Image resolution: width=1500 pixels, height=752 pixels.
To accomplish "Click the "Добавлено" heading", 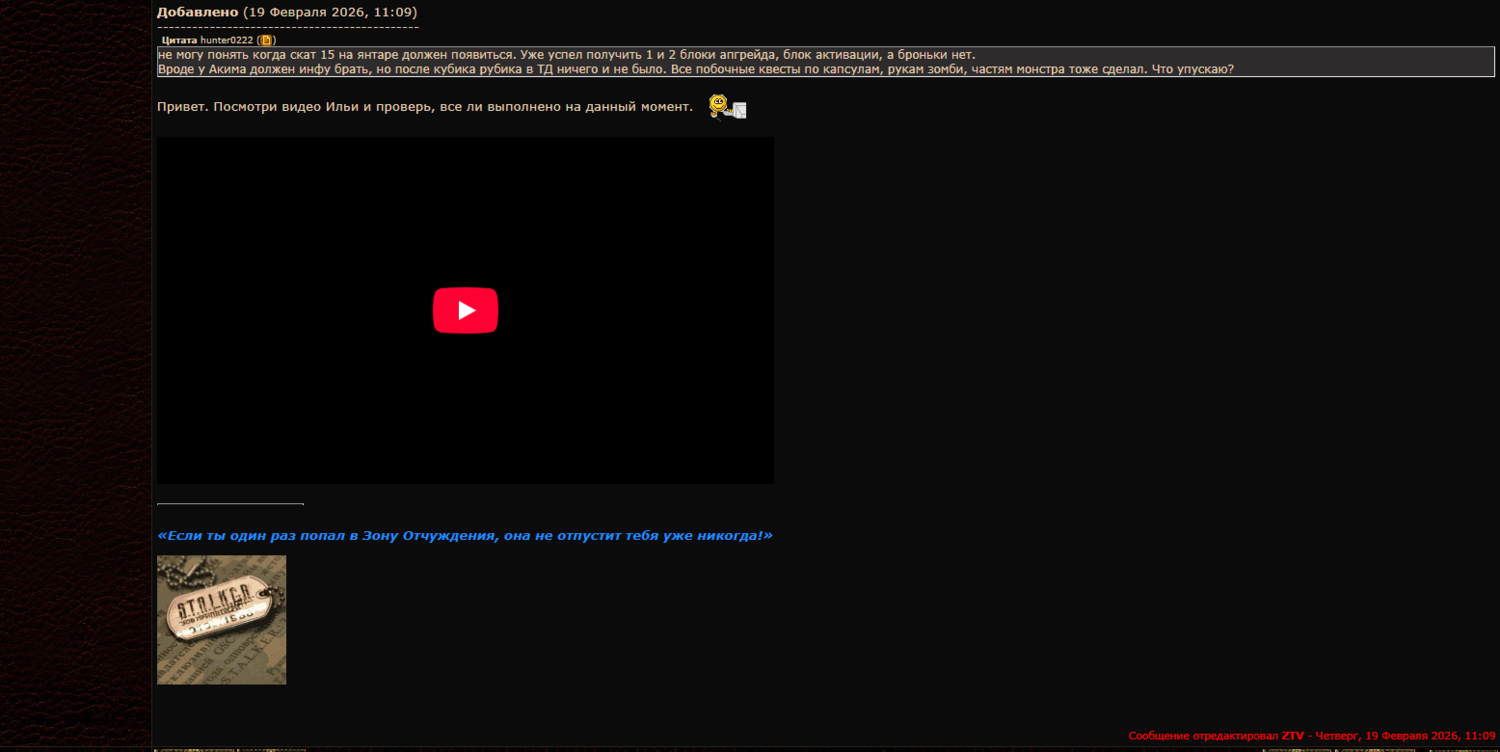I will tap(197, 12).
